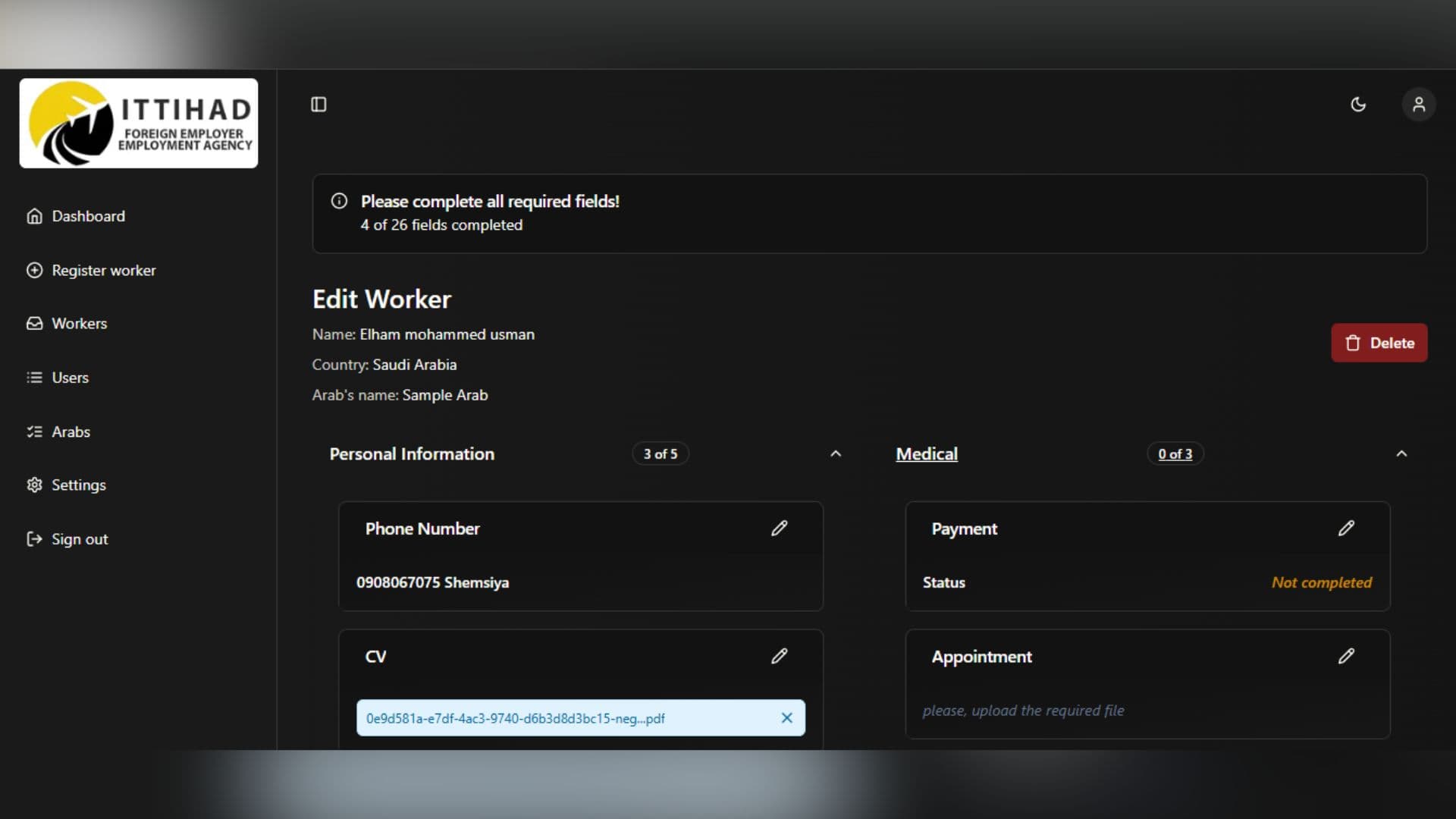Open the user account avatar menu
Viewport: 1456px width, 819px height.
coord(1419,105)
